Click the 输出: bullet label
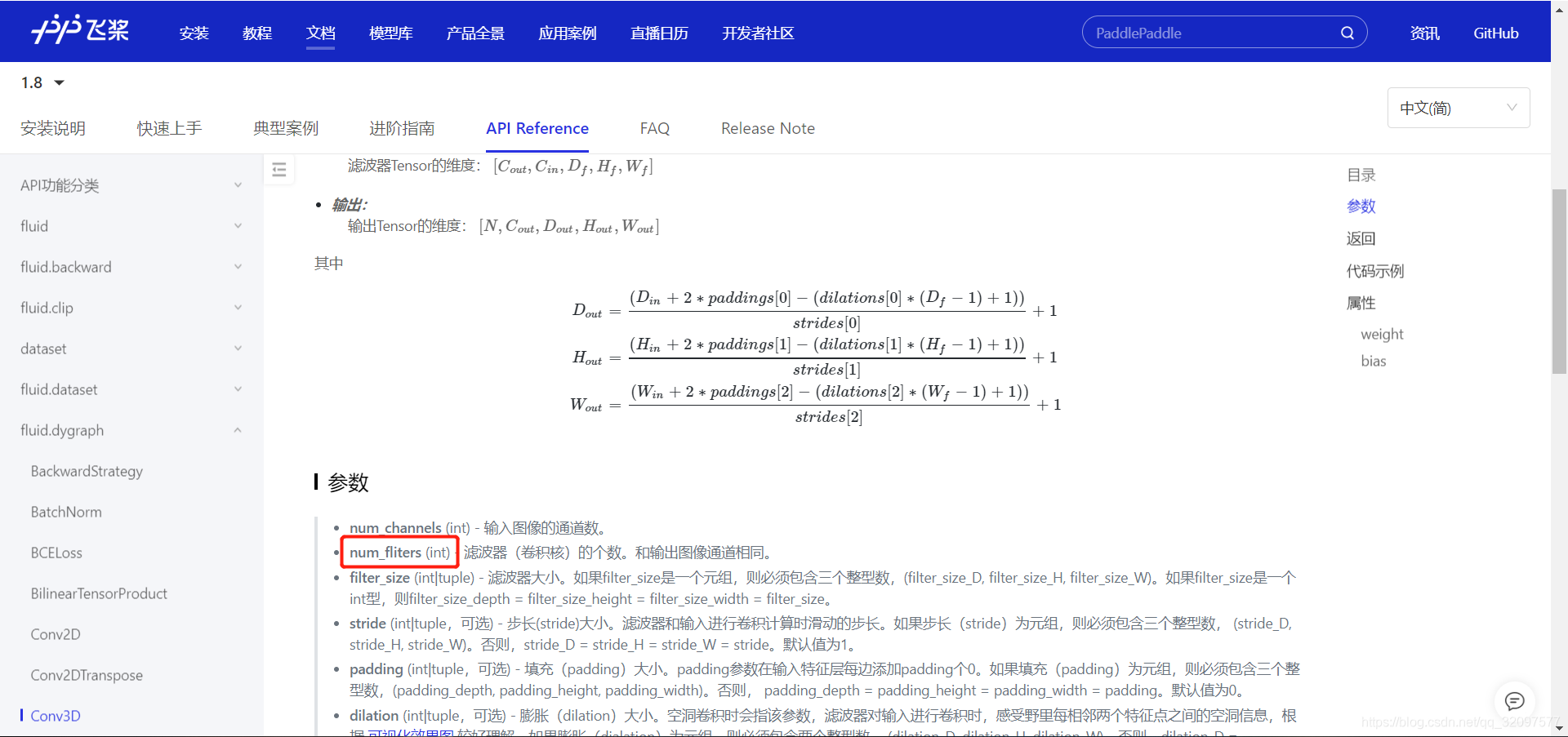The image size is (1568, 737). 350,204
